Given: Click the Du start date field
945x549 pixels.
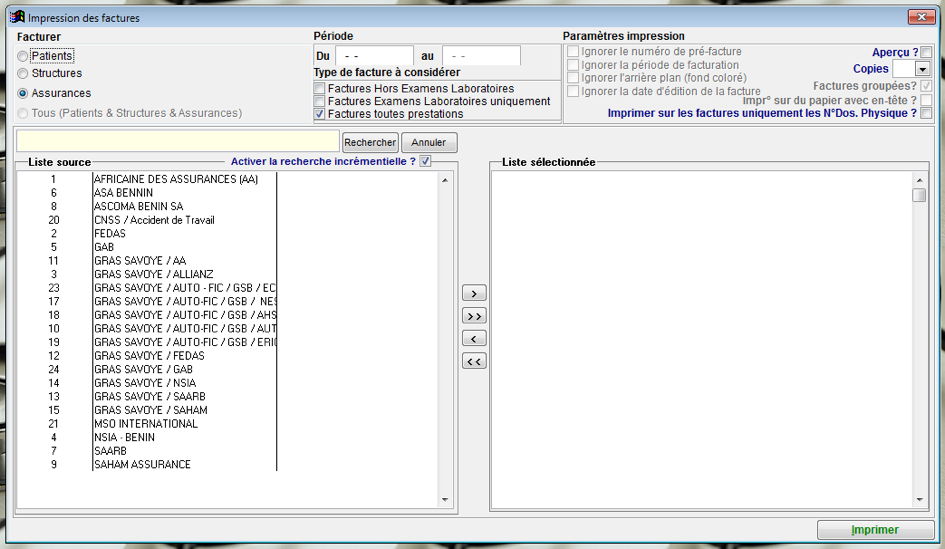Looking at the screenshot, I should (374, 56).
